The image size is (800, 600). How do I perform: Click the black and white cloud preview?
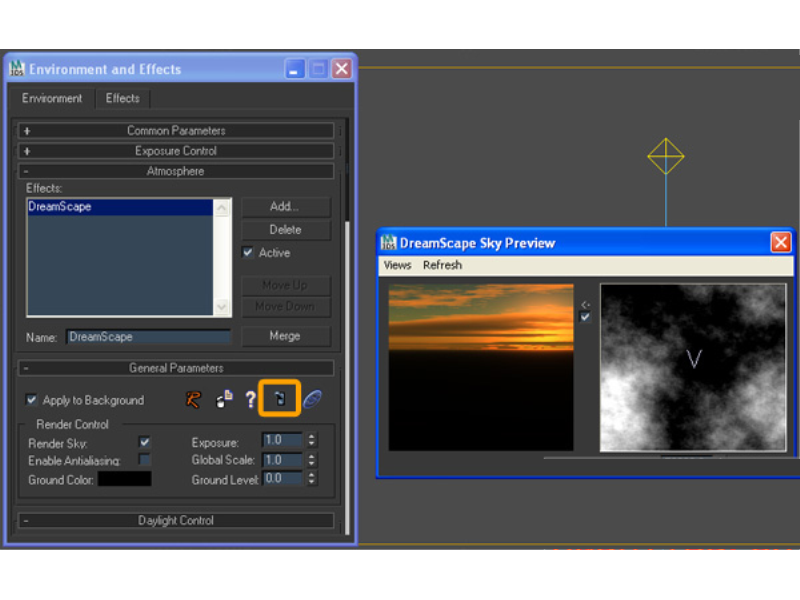tap(693, 367)
